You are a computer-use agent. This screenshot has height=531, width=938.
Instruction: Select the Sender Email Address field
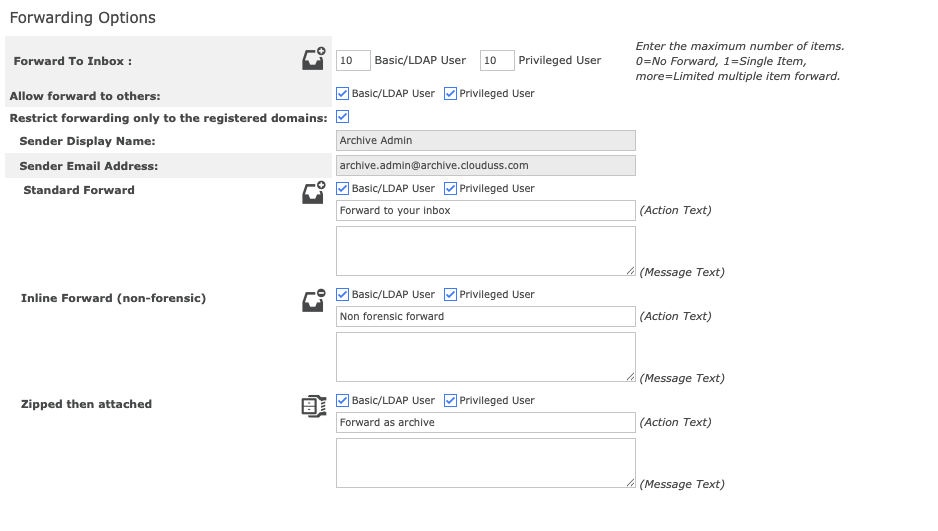(485, 165)
